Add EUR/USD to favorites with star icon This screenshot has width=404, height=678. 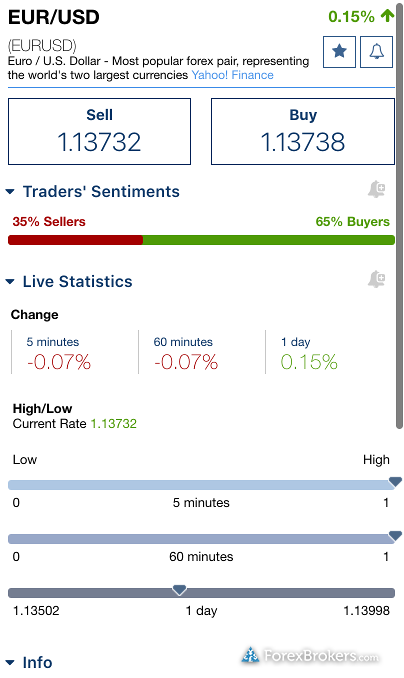coord(339,52)
